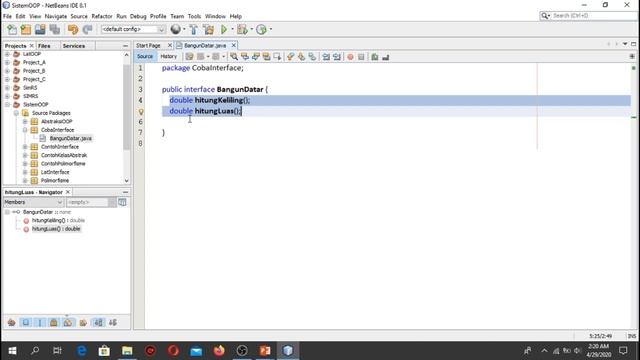Run project with the green play icon

point(224,29)
